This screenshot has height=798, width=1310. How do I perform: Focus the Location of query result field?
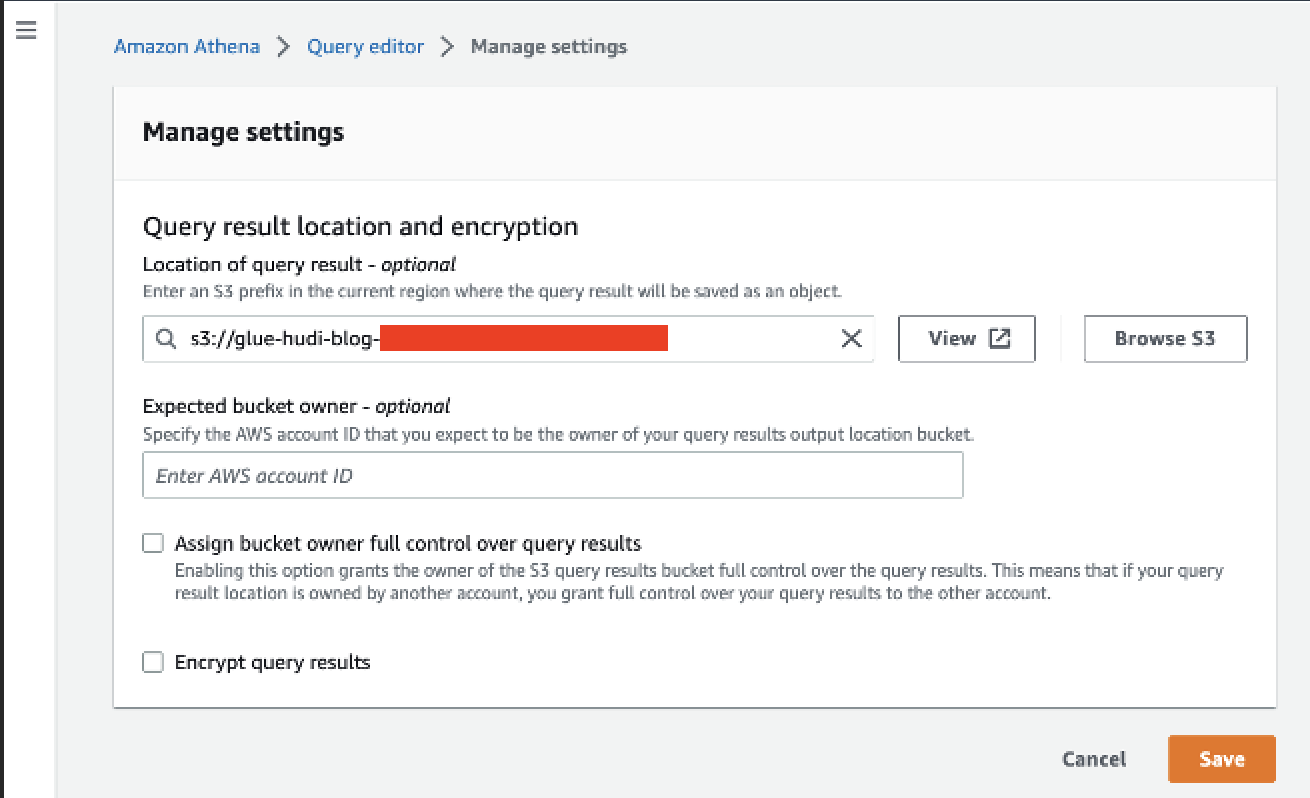(520, 339)
